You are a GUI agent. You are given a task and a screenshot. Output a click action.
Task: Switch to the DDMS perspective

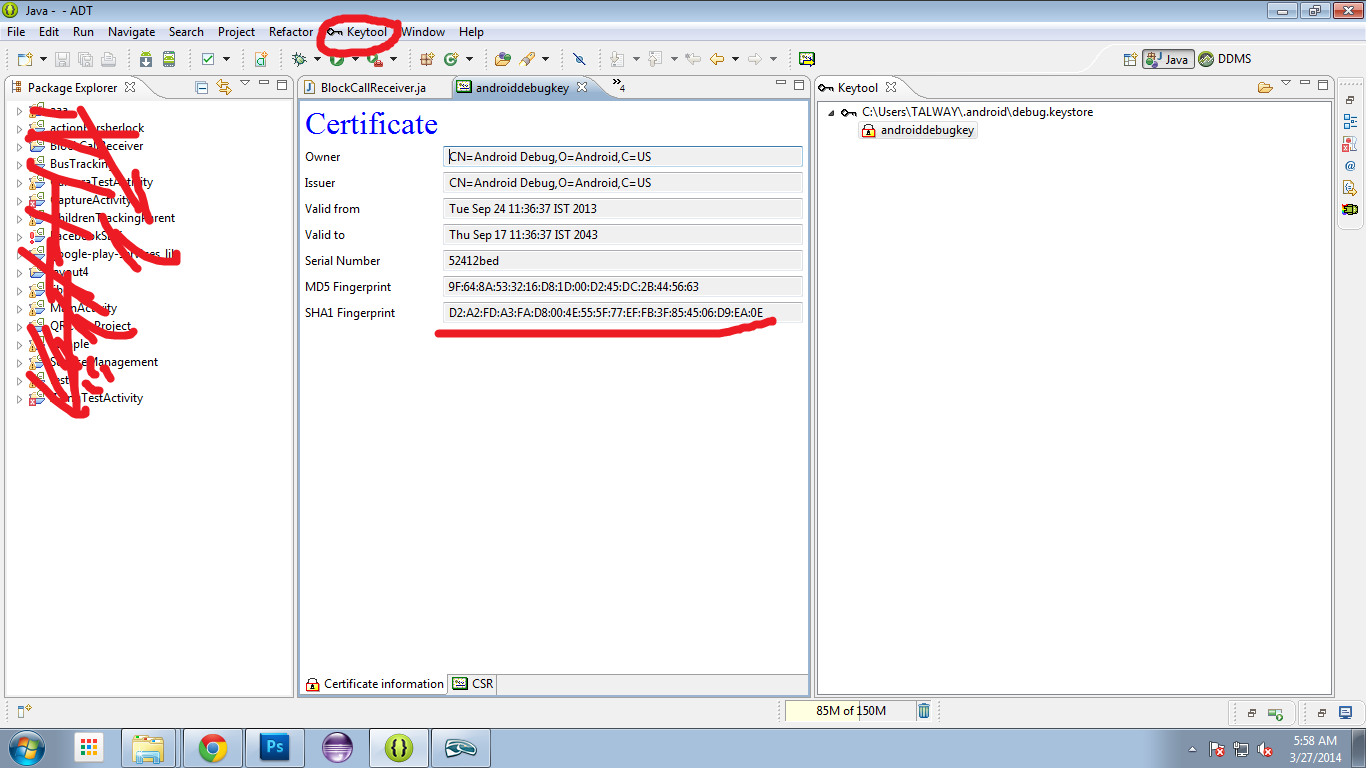(x=1225, y=59)
